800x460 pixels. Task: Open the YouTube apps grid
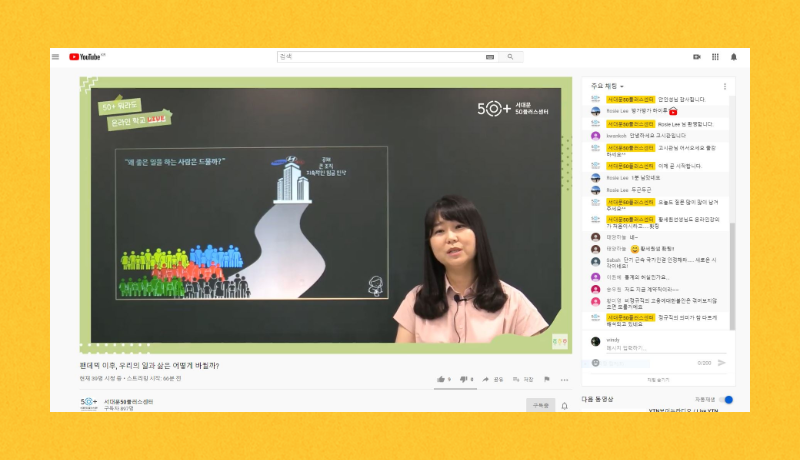715,57
